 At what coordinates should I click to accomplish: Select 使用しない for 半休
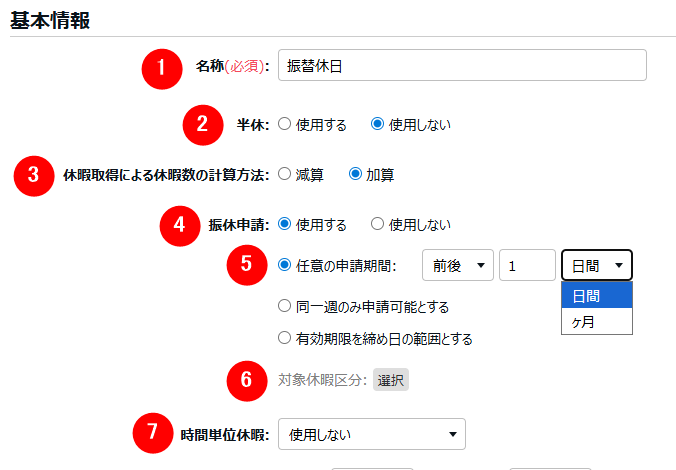click(x=377, y=125)
